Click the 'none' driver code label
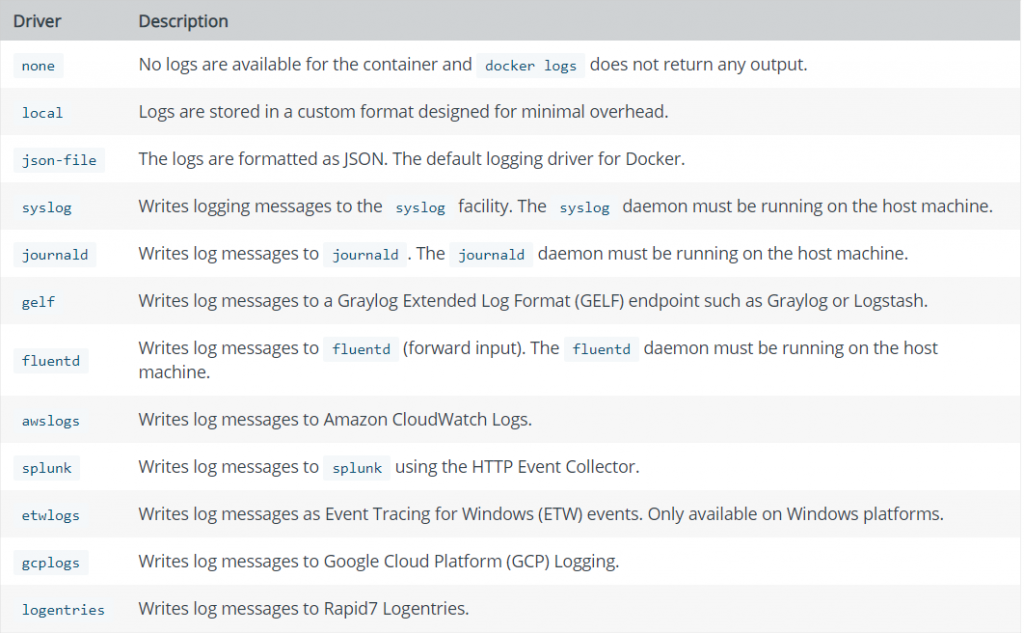This screenshot has width=1024, height=633. 38,66
